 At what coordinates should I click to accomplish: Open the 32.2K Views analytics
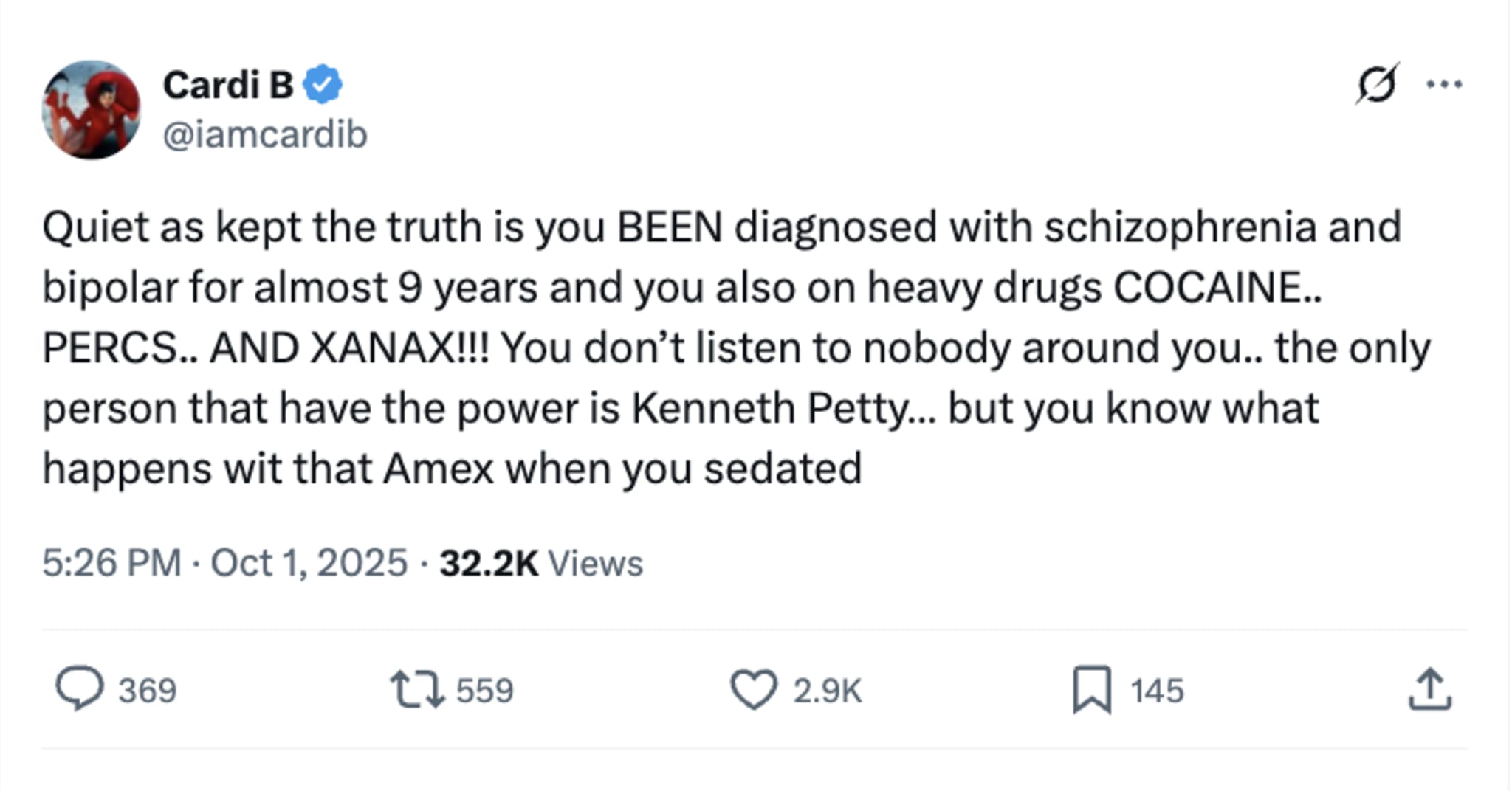[541, 563]
